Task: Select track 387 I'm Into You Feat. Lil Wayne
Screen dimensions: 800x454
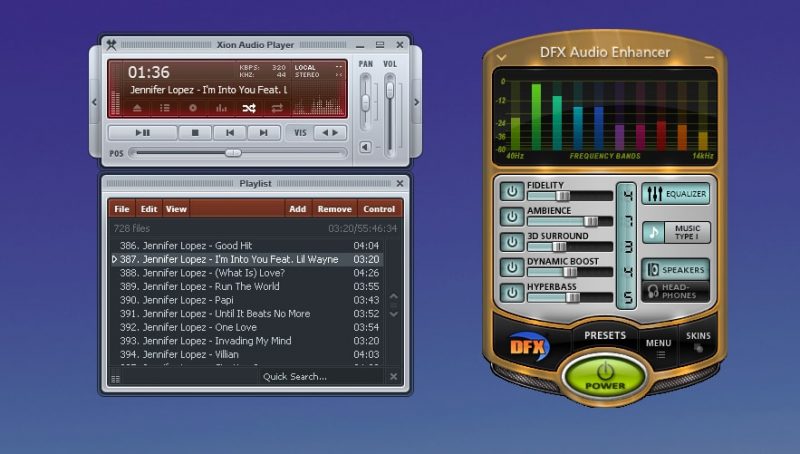Action: (247, 259)
